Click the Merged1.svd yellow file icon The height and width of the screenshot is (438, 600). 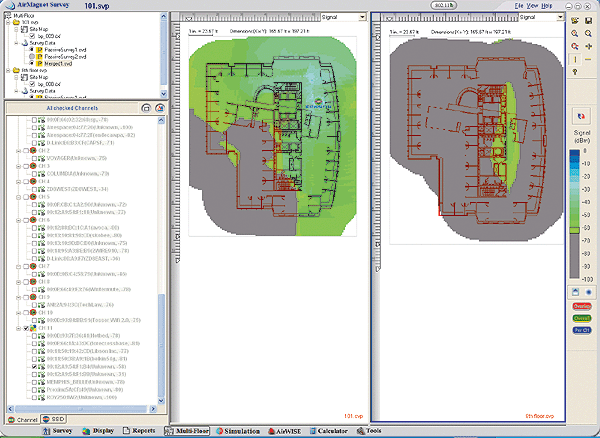click(x=39, y=64)
